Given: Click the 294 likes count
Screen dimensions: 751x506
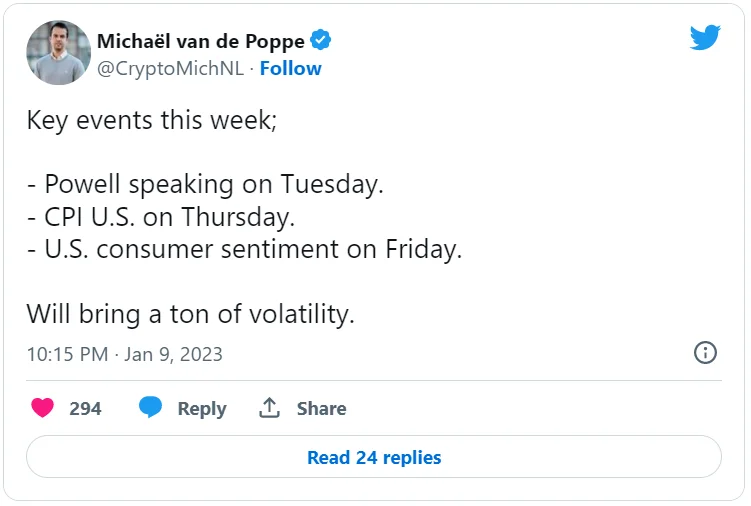Looking at the screenshot, I should coord(85,408).
